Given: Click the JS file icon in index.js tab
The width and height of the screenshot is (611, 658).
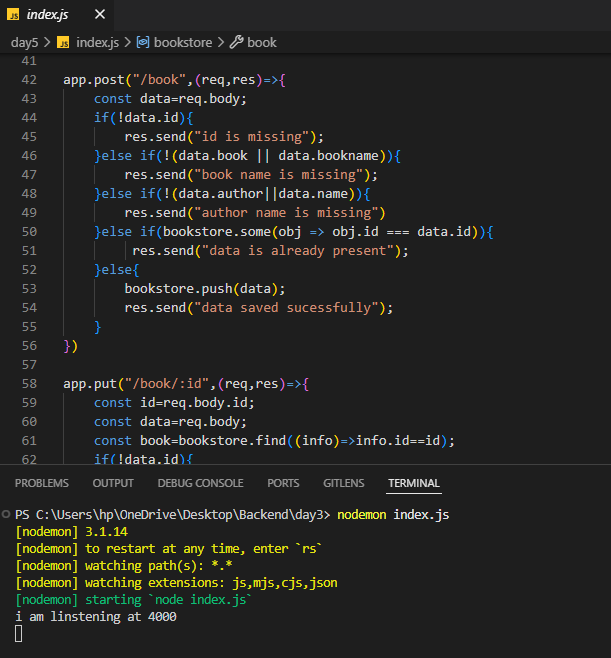Looking at the screenshot, I should tap(13, 15).
